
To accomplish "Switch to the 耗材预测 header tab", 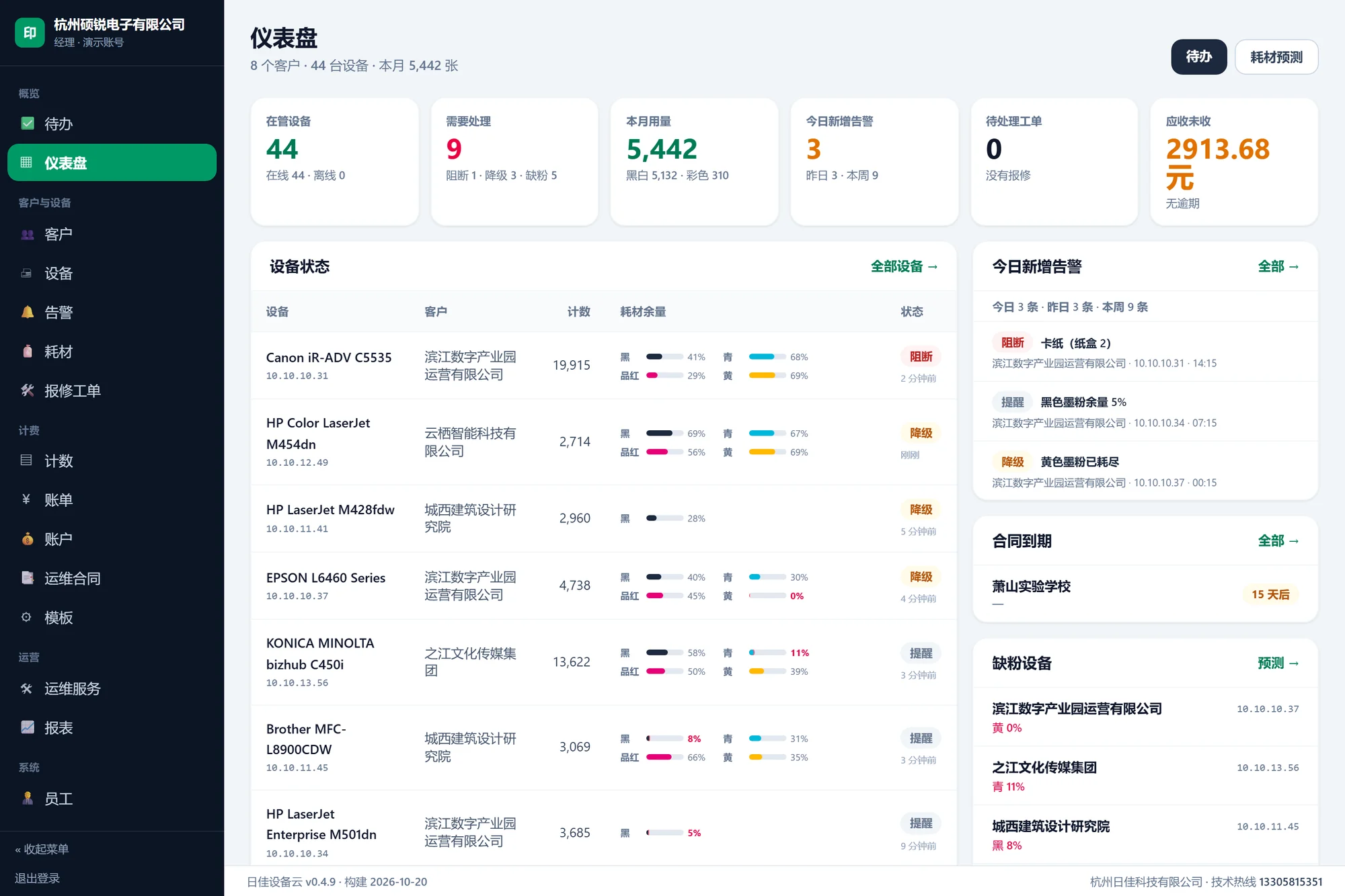I will click(1276, 57).
